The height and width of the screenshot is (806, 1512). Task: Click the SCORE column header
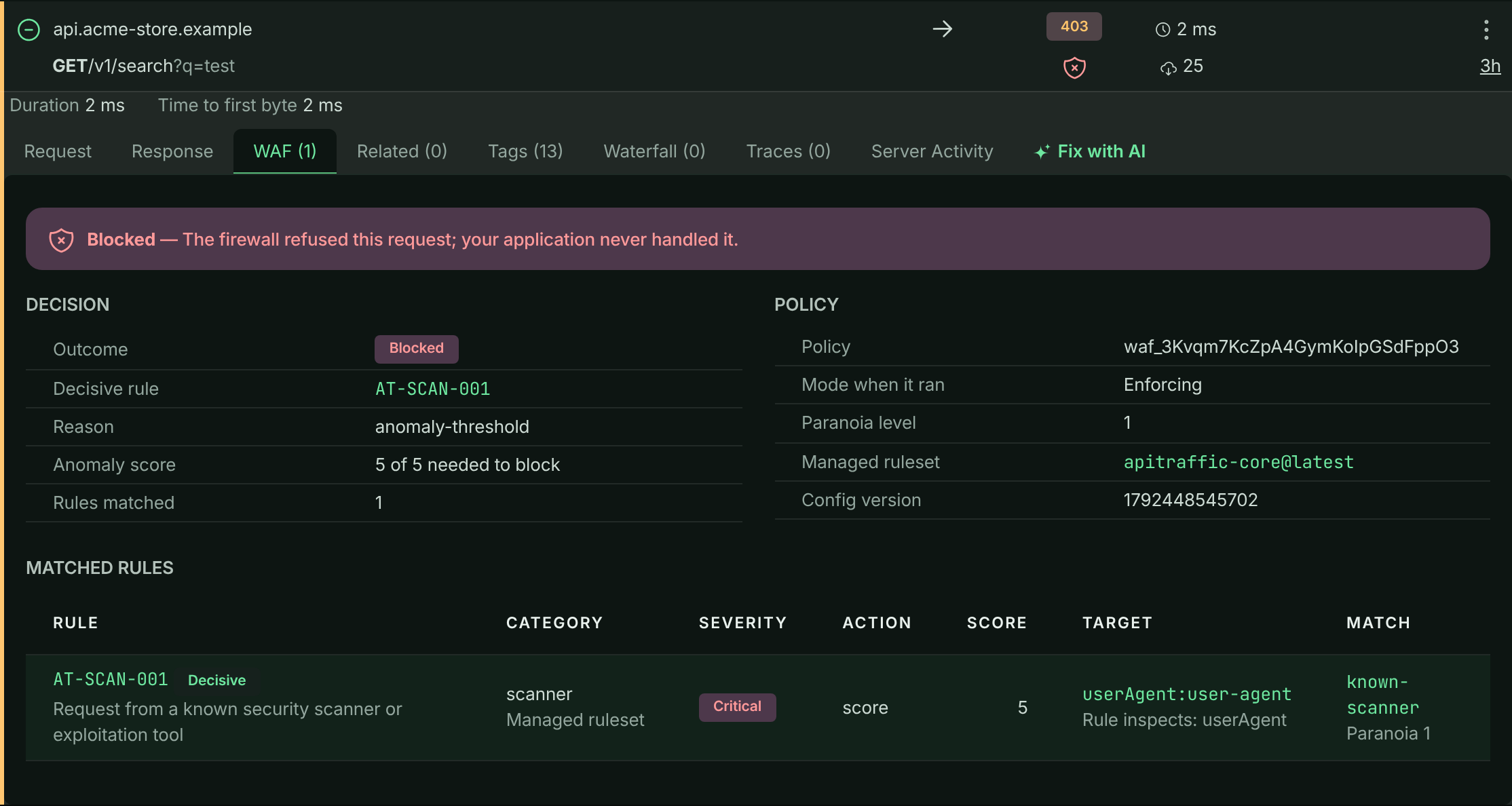pos(996,623)
